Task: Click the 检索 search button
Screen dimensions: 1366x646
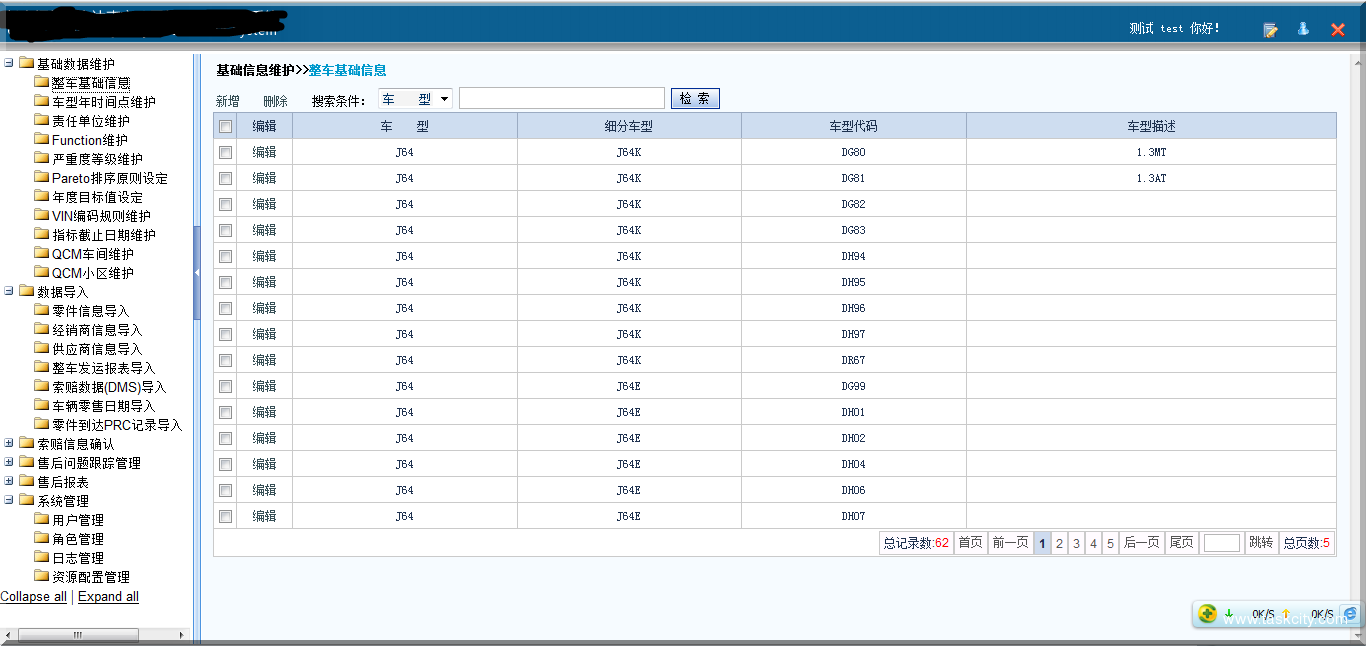Action: pos(695,99)
